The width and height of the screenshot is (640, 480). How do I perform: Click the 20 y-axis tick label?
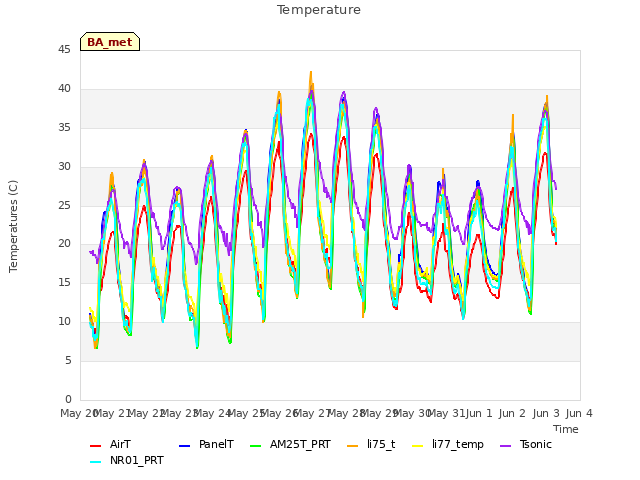[x=64, y=244]
